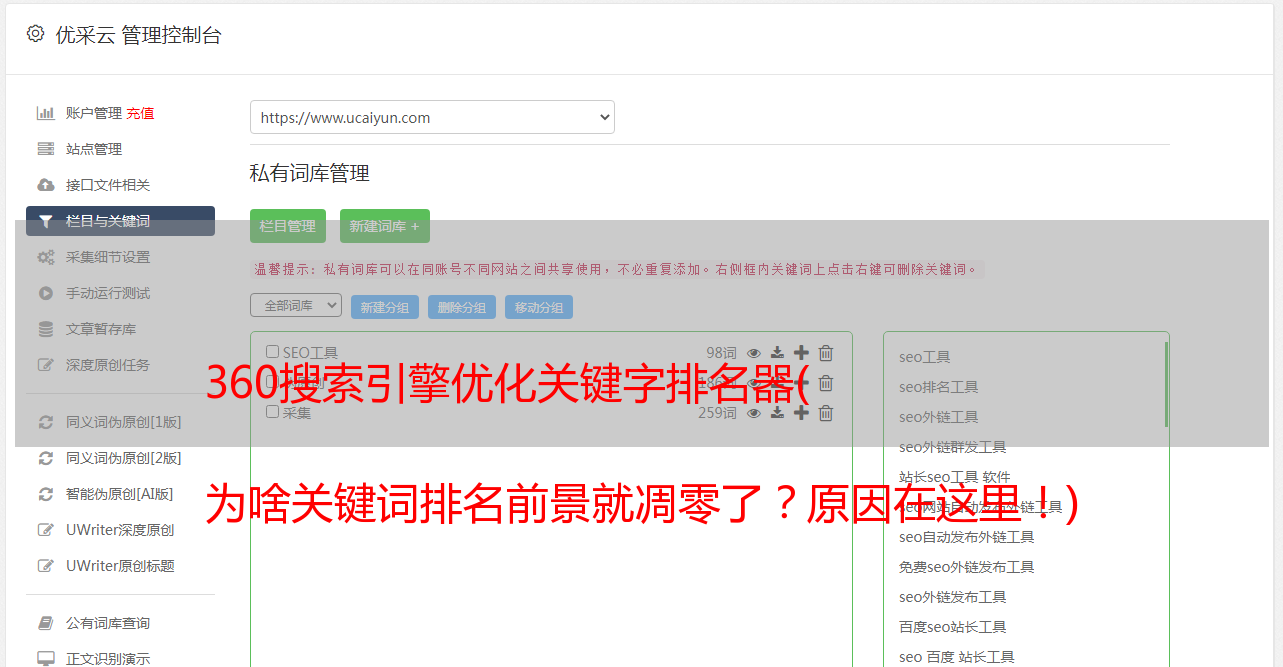Open UWriter原创标题 in the sidebar
This screenshot has width=1283, height=667.
(x=120, y=566)
